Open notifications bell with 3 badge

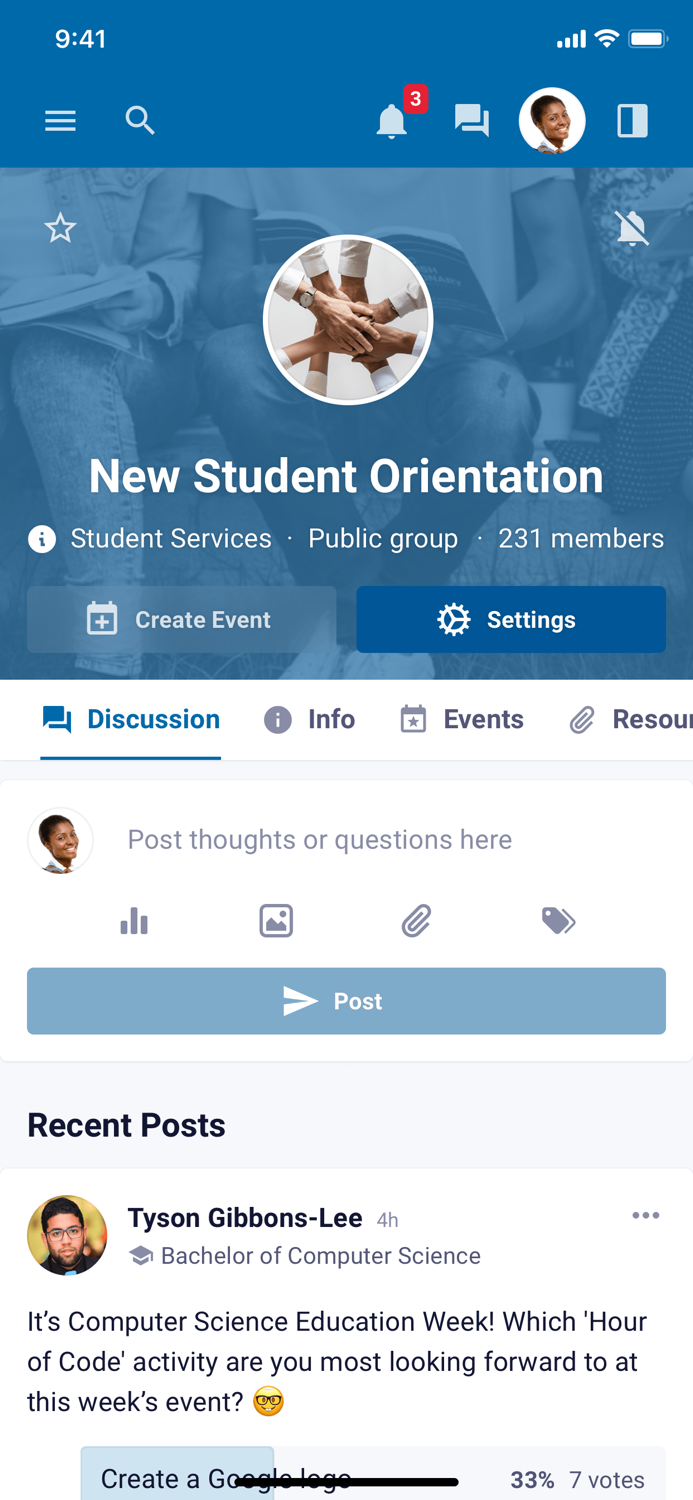392,121
